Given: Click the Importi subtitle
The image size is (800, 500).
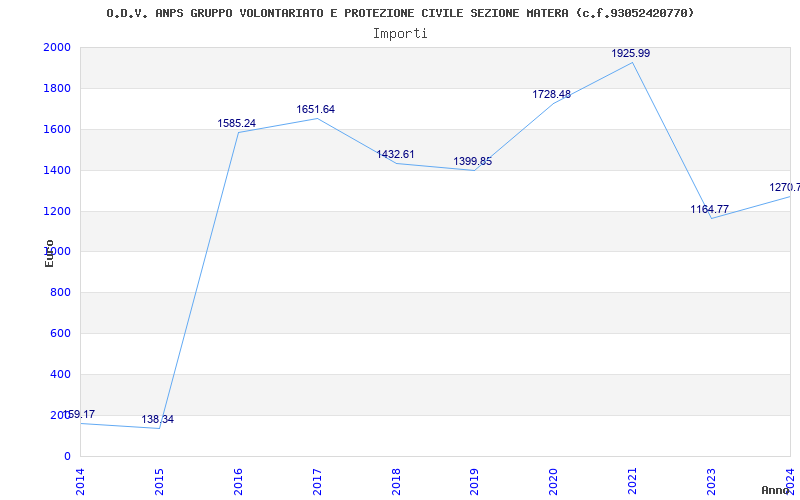Looking at the screenshot, I should click(400, 33).
